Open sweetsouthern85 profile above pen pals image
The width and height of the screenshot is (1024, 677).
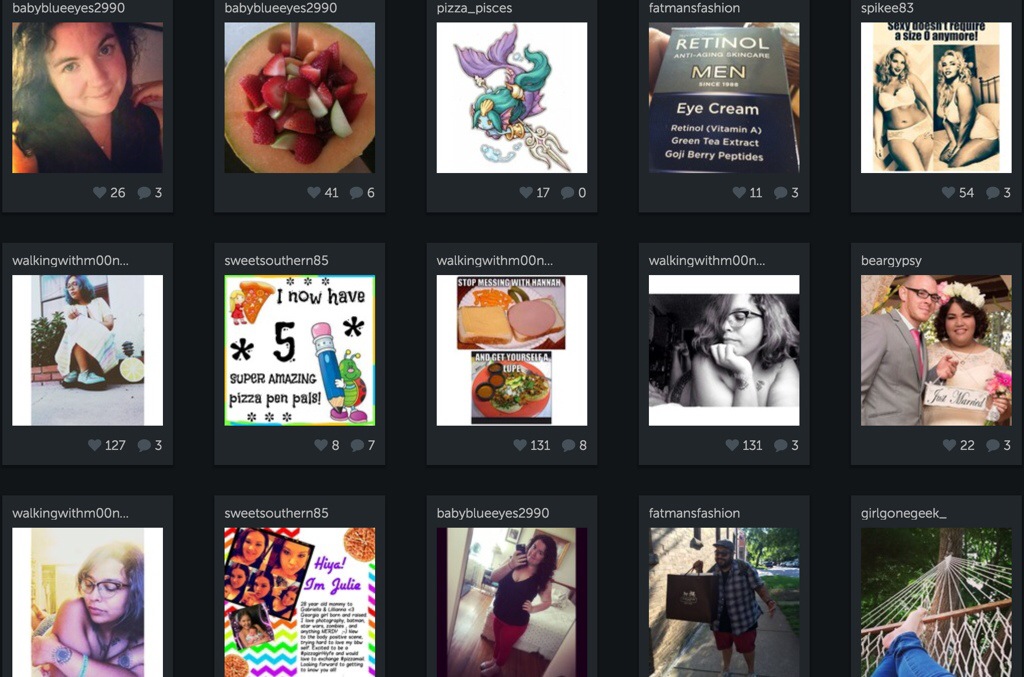(x=276, y=260)
